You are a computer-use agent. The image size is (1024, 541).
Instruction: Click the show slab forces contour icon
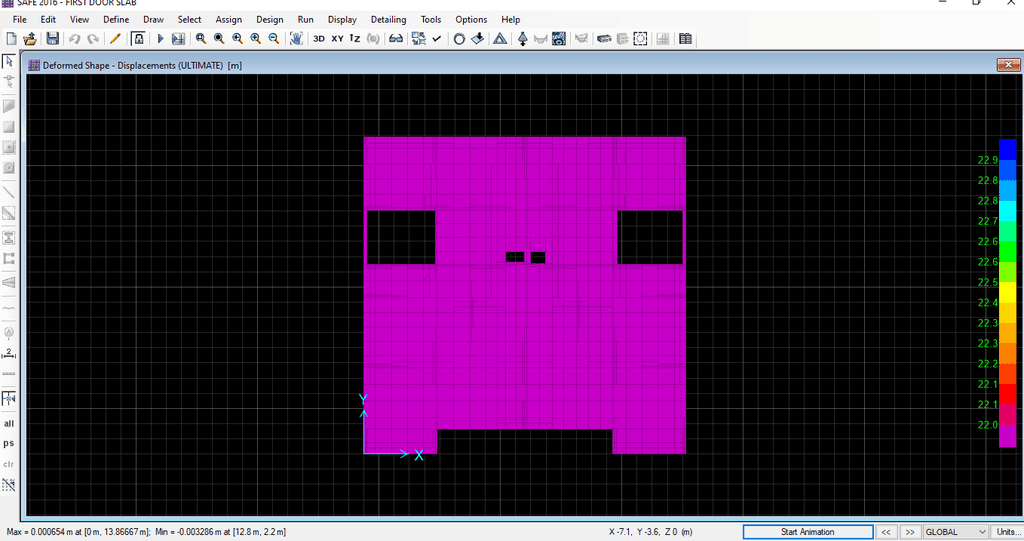point(558,39)
